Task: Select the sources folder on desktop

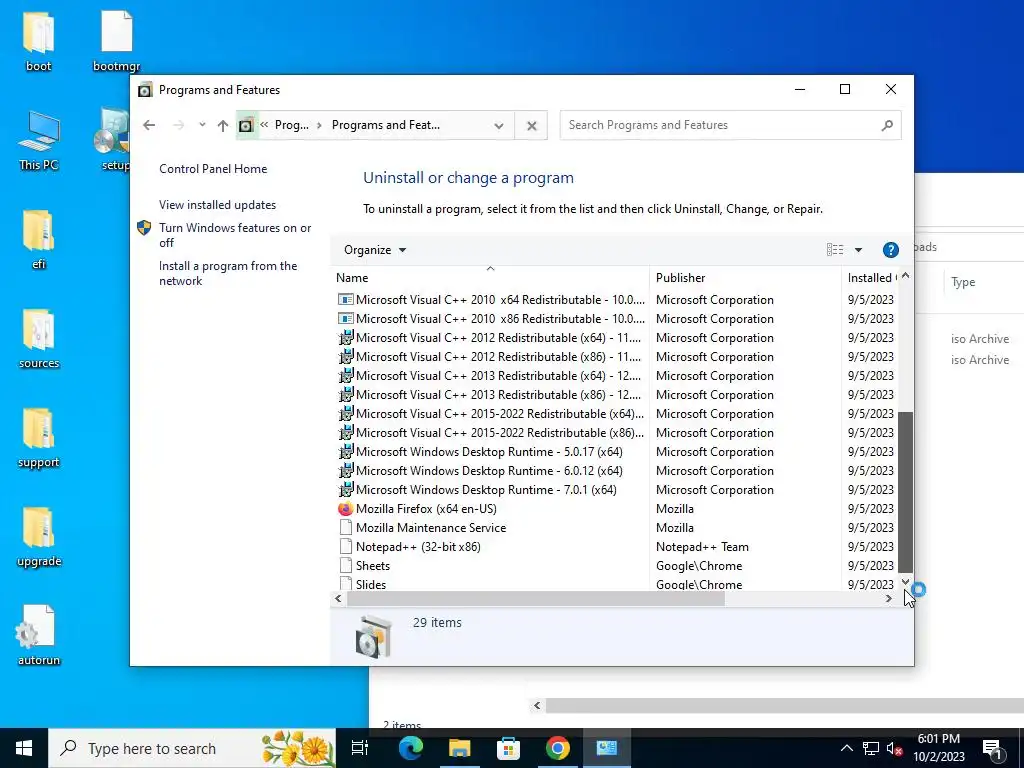Action: [39, 339]
